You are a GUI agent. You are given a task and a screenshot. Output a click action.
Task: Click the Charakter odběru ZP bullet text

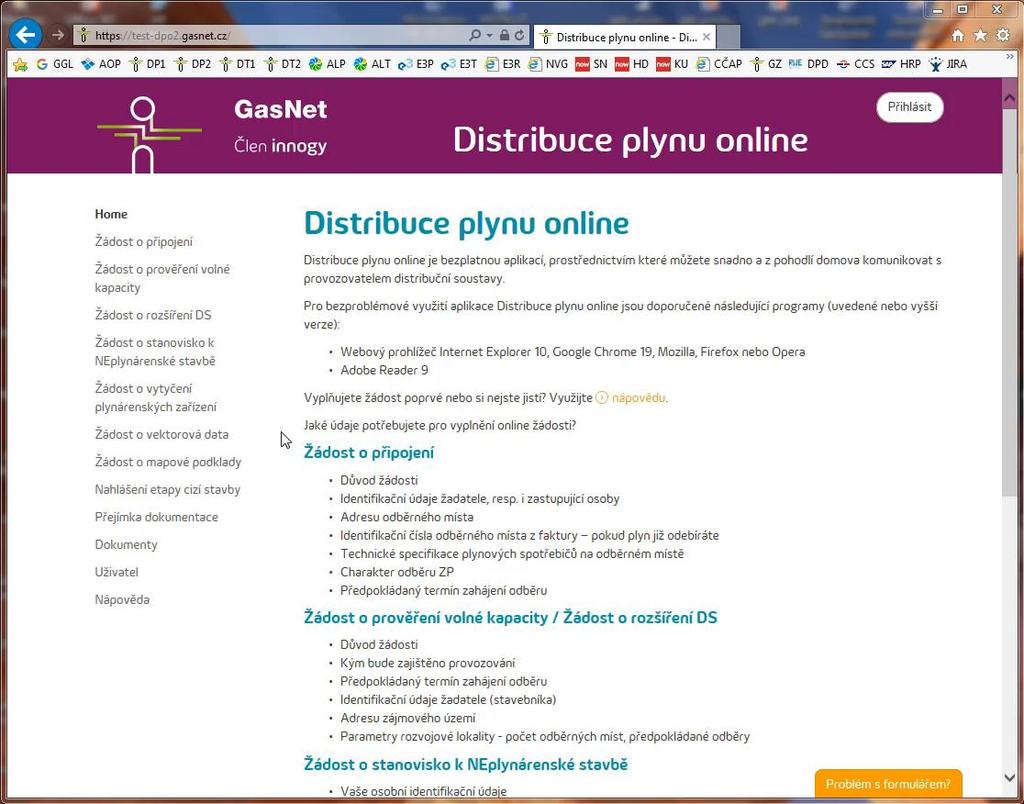point(397,572)
